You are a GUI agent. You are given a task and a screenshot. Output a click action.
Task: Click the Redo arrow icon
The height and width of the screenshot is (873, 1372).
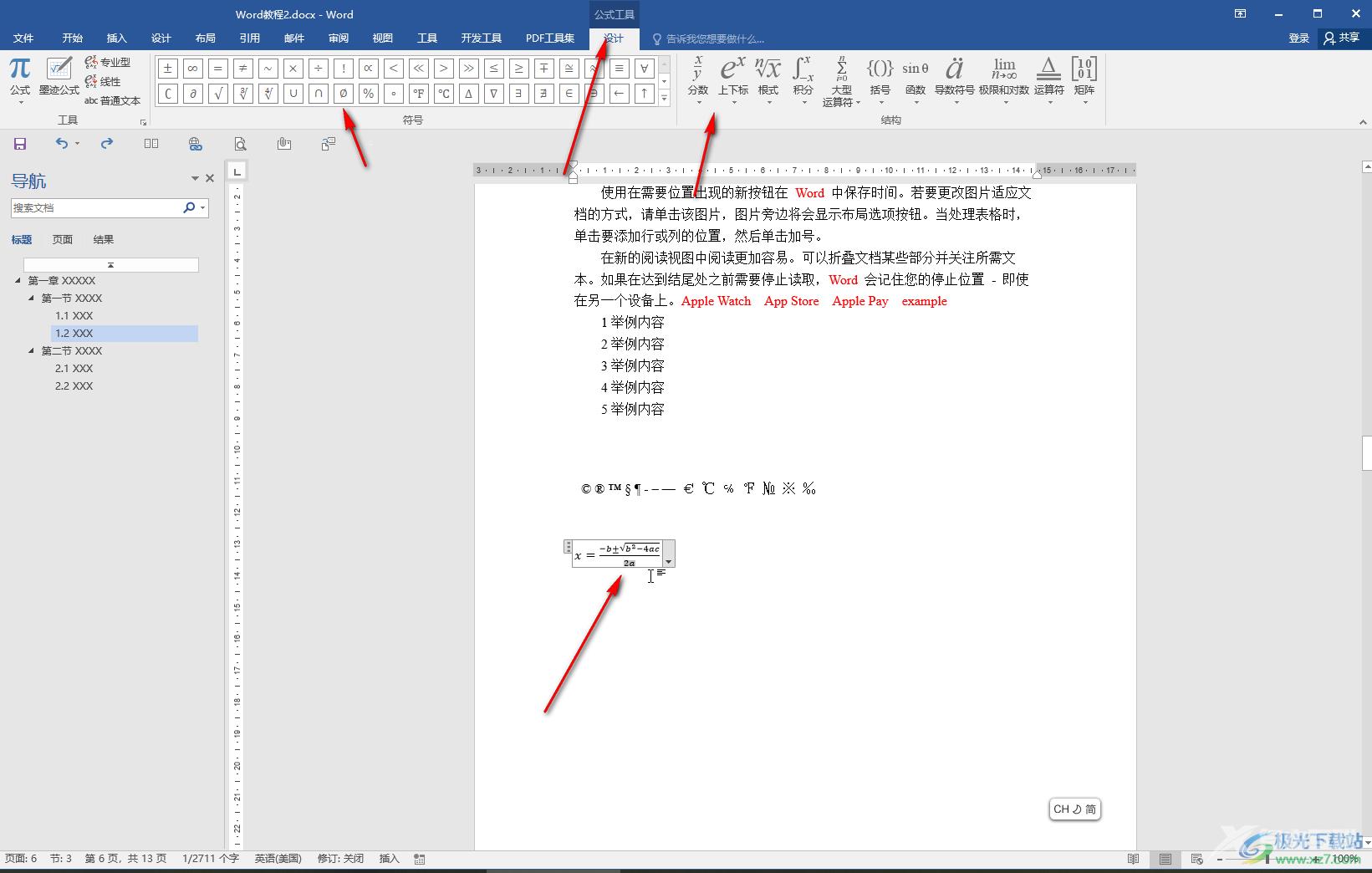[107, 144]
